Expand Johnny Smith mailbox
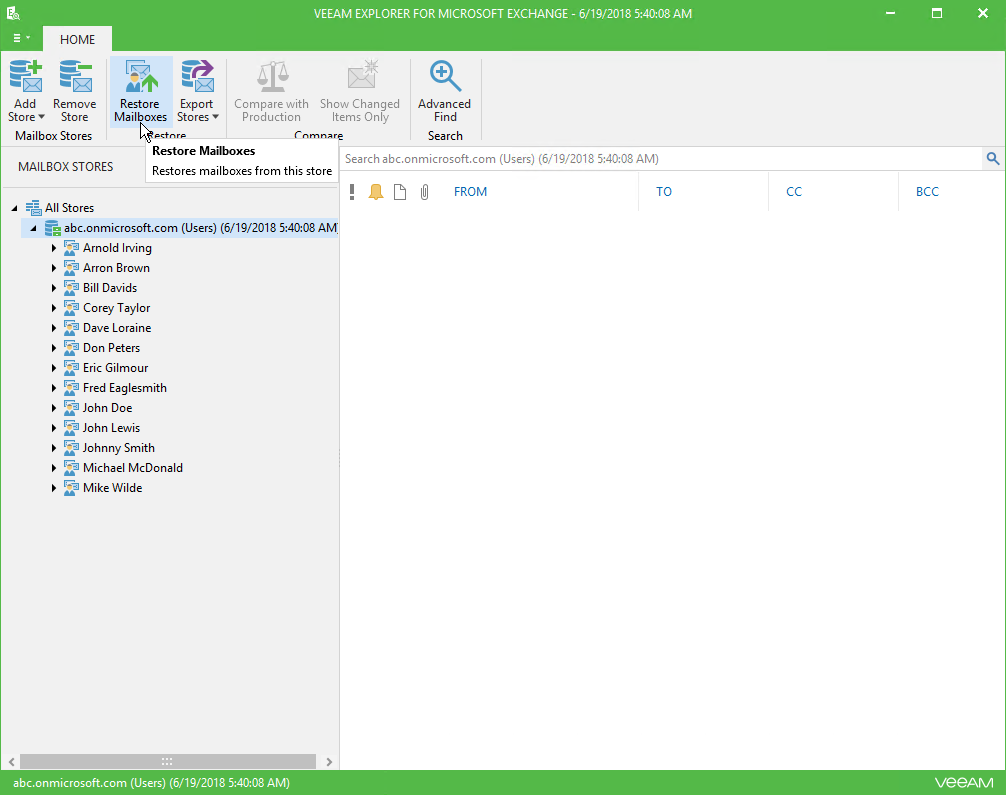 [54, 447]
